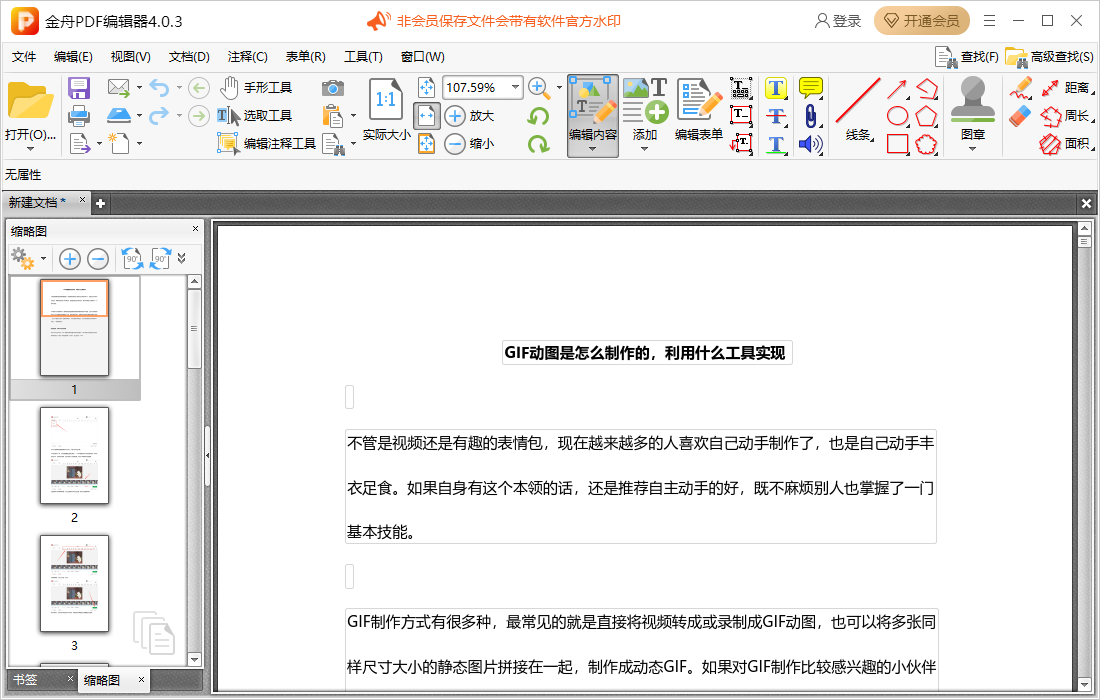Screen dimensions: 1100x700
Task: Select page 2 thumbnail in the sidebar
Action: pos(74,456)
